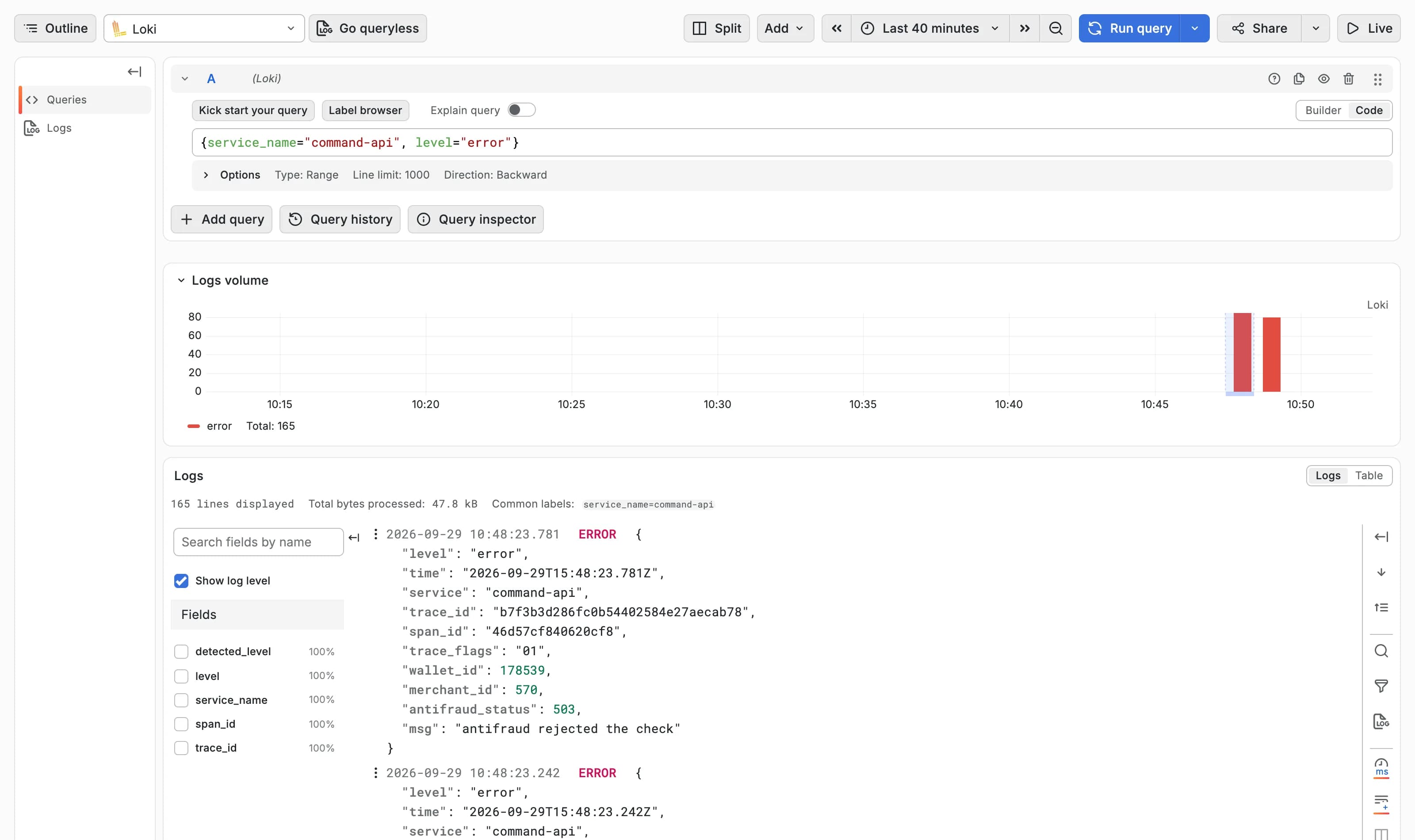Zoom out the time range
The width and height of the screenshot is (1415, 840).
click(1056, 28)
